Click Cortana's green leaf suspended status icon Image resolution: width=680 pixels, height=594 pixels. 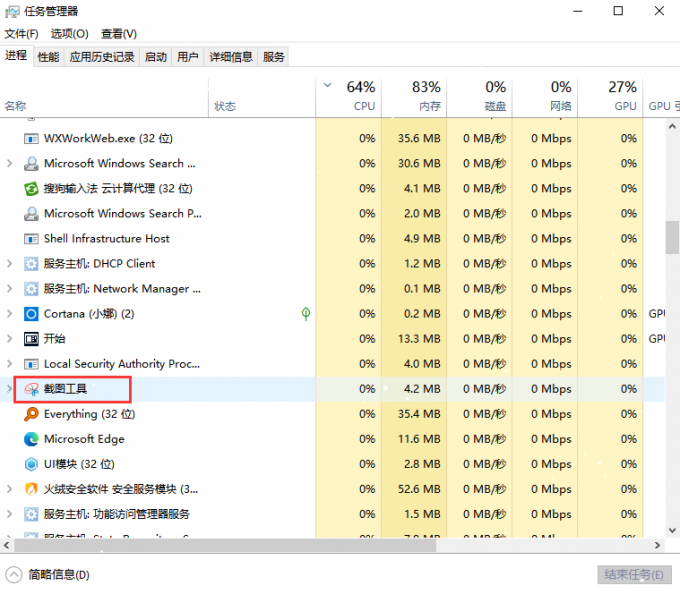click(x=306, y=314)
